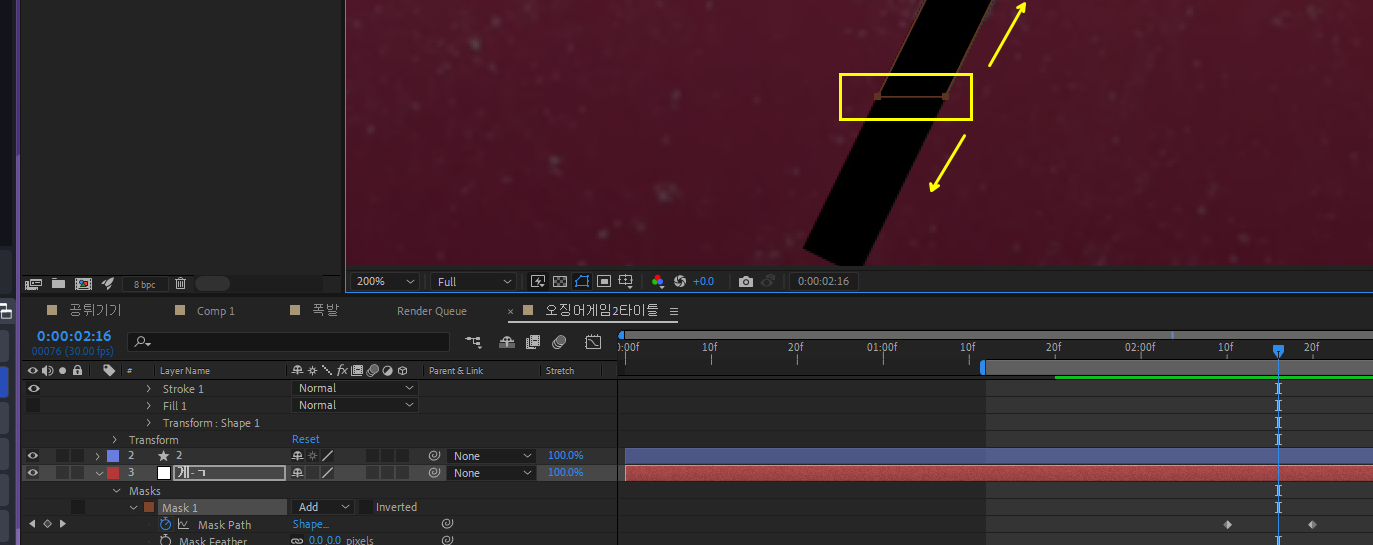Open the Mask Path Shape... dialog
Screen dimensions: 1373x545
310,524
